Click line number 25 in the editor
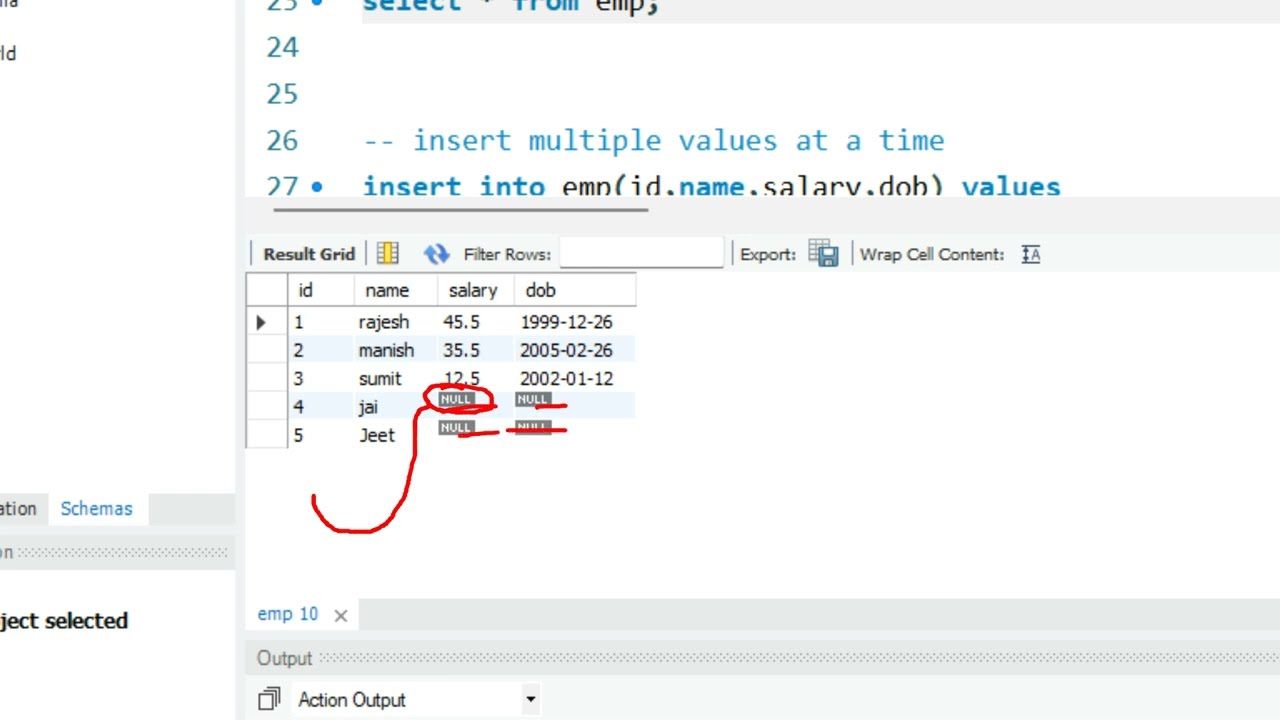 [x=282, y=94]
